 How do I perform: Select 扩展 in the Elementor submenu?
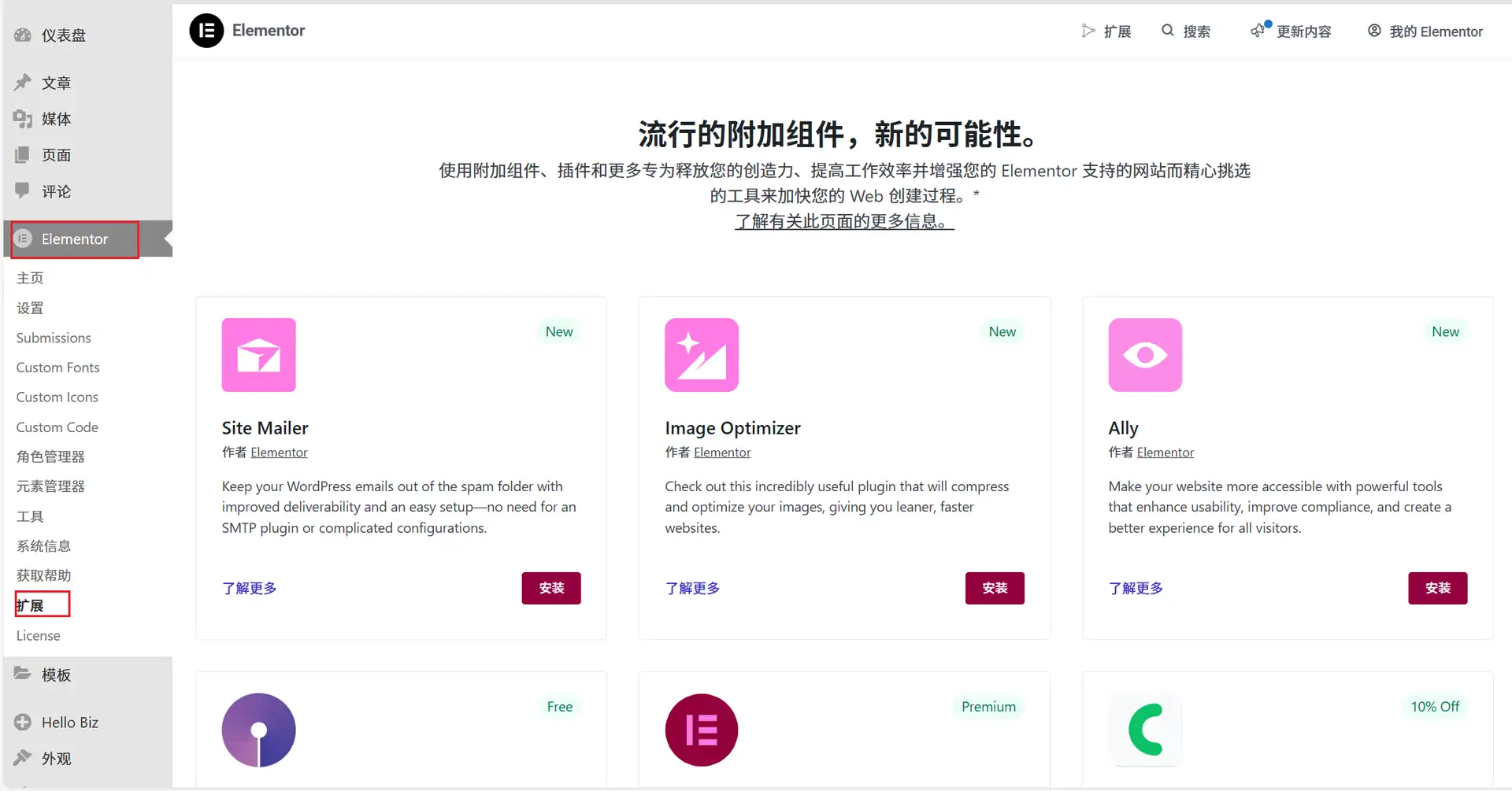30,605
